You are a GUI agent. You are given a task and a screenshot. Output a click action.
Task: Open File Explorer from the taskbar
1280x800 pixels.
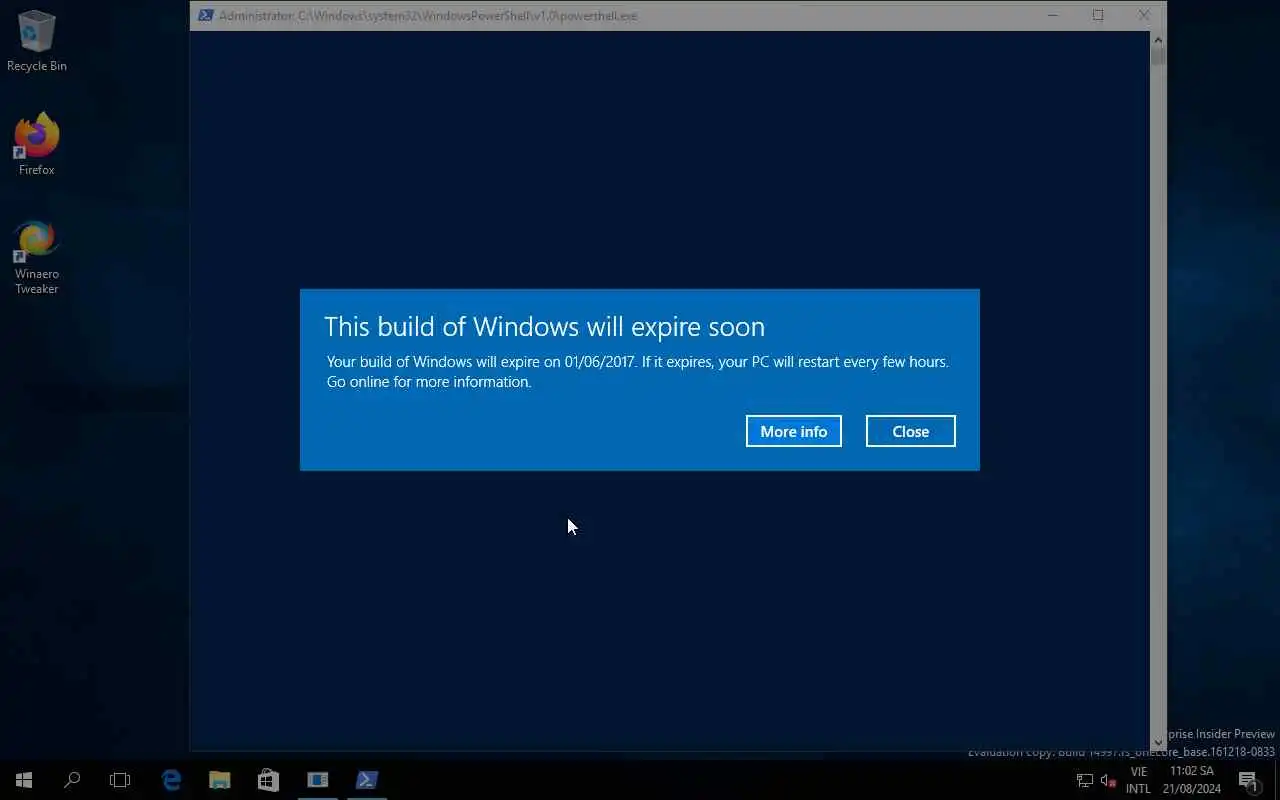(220, 780)
